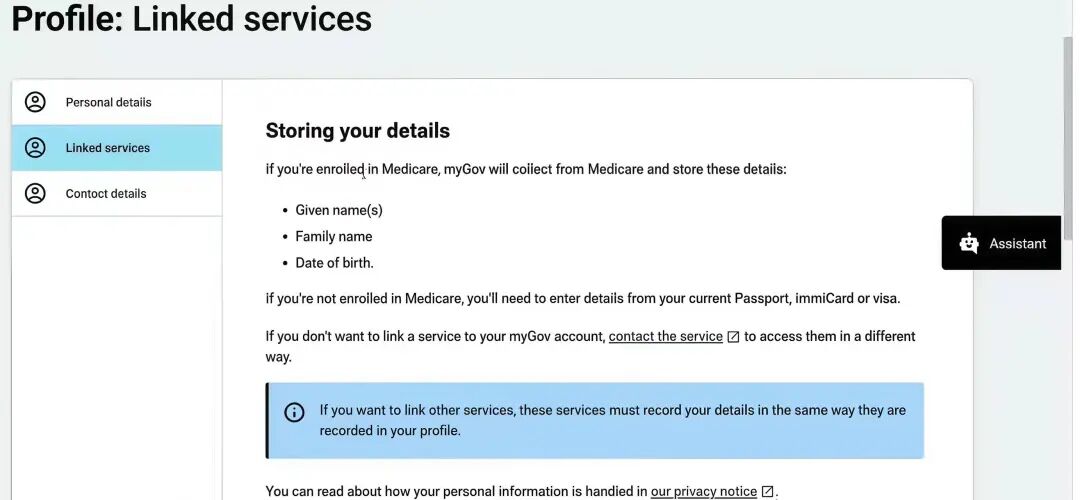Click the "Profile: Linked services" page title
This screenshot has height=500, width=1080.
pyautogui.click(x=192, y=18)
